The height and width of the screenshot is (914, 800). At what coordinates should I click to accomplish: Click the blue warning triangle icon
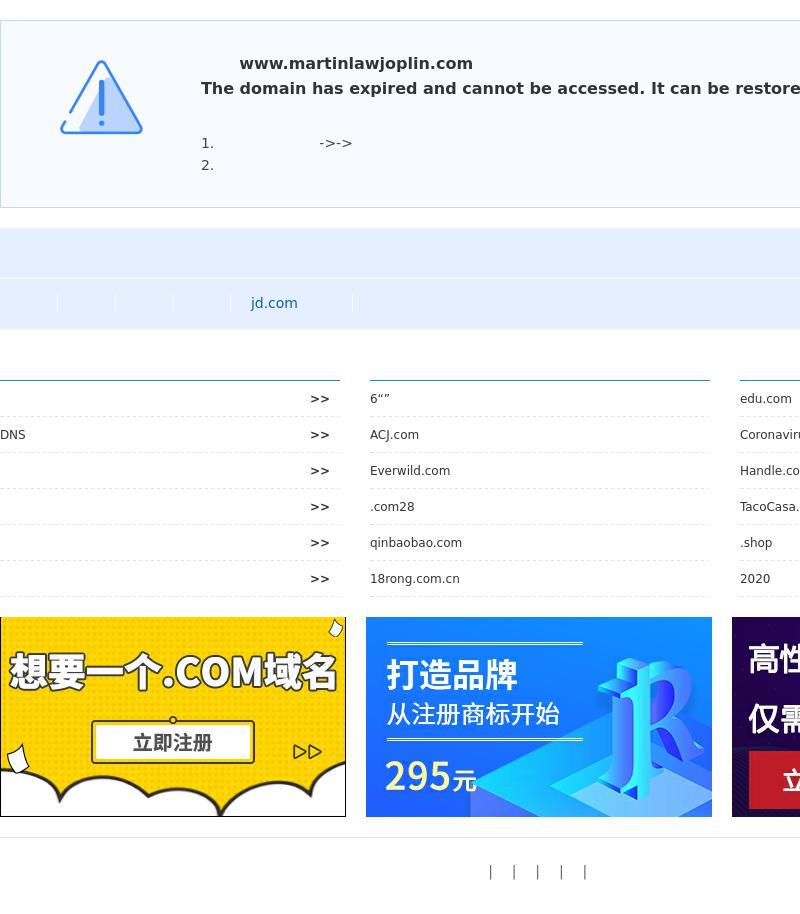pyautogui.click(x=101, y=97)
